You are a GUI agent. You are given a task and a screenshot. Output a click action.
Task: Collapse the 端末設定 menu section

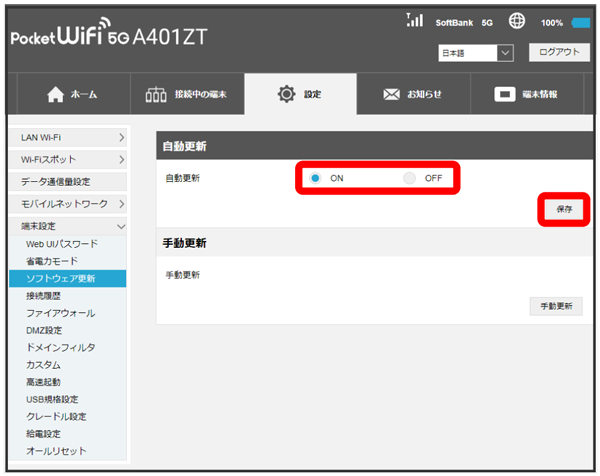[69, 226]
